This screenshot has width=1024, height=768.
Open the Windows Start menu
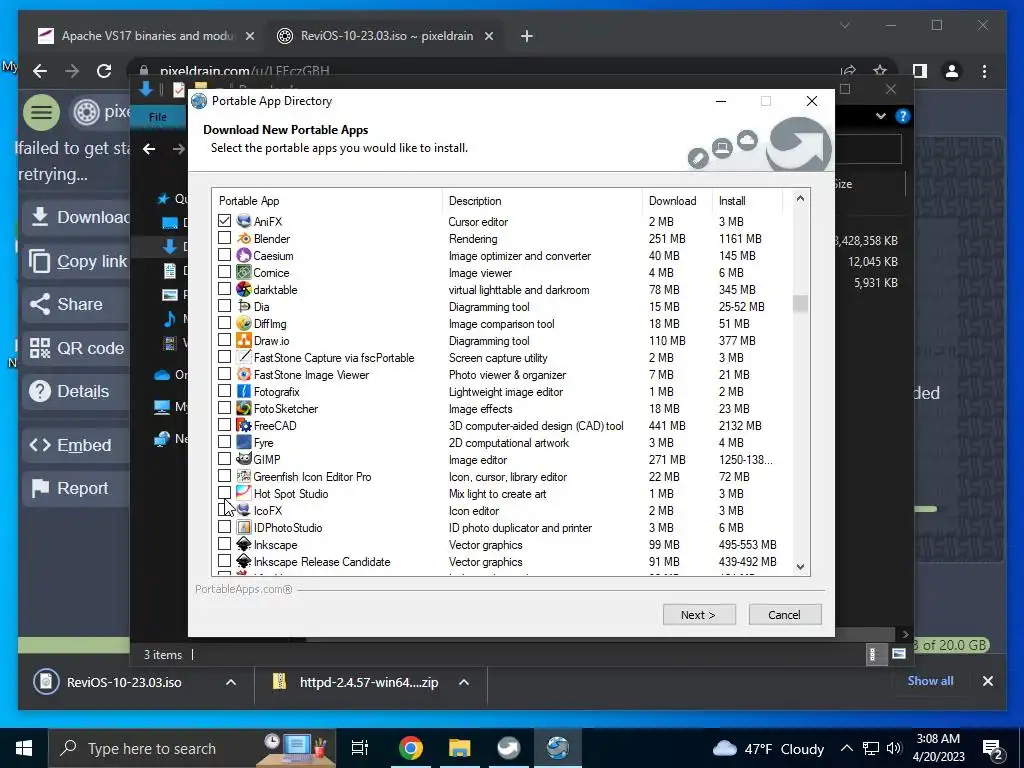(x=24, y=748)
